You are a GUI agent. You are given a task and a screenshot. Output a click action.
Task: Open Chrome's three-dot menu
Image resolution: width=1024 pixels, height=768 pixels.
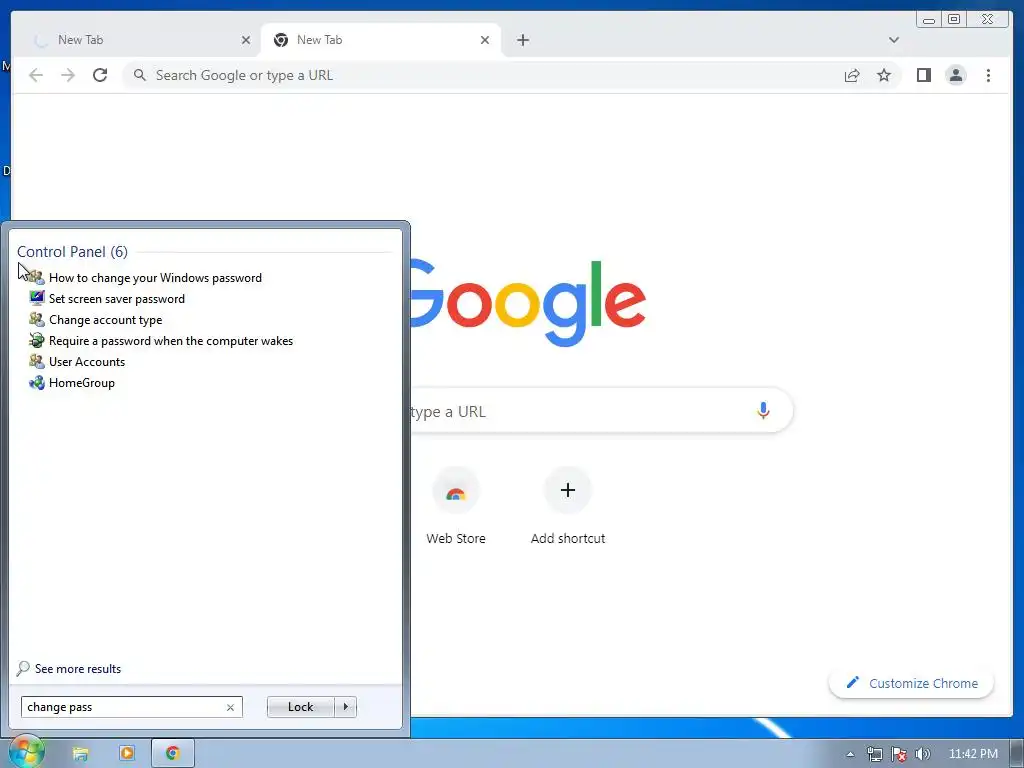tap(988, 75)
